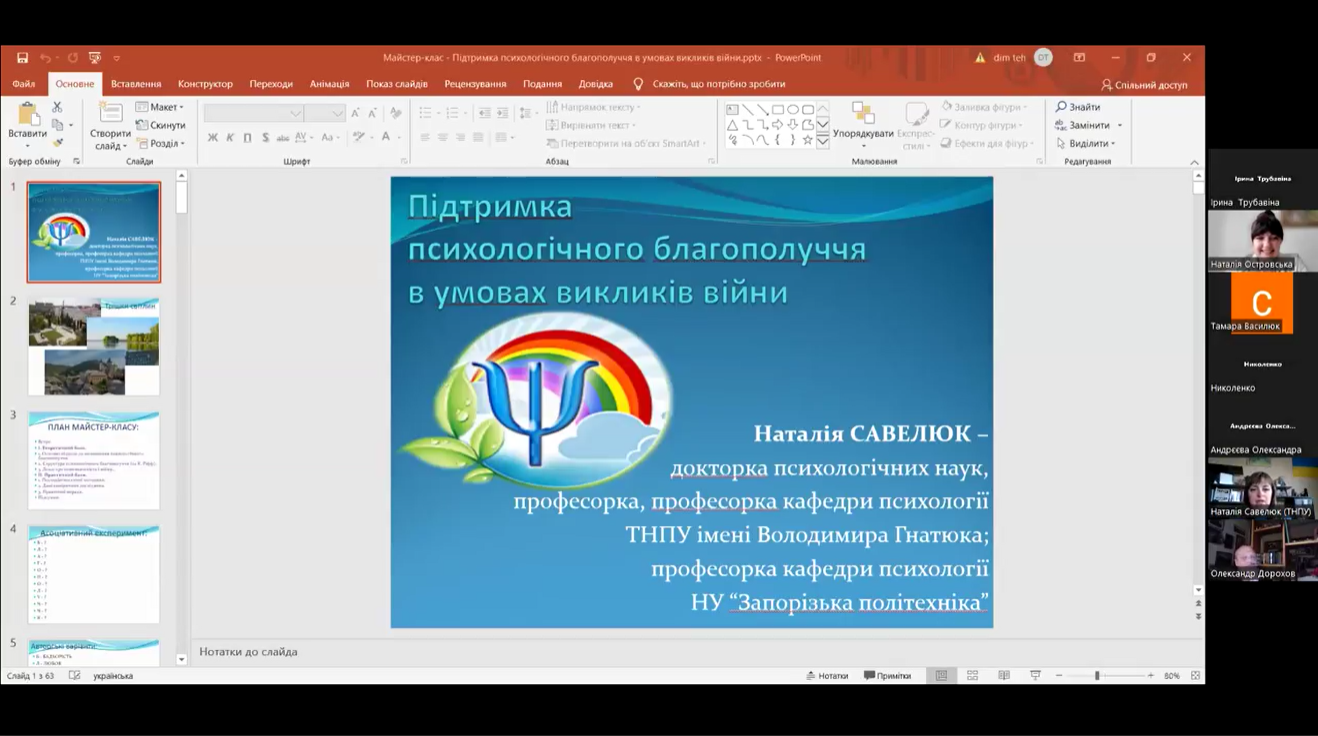Select the text box shape in gallery
This screenshot has height=736, width=1318.
(732, 110)
